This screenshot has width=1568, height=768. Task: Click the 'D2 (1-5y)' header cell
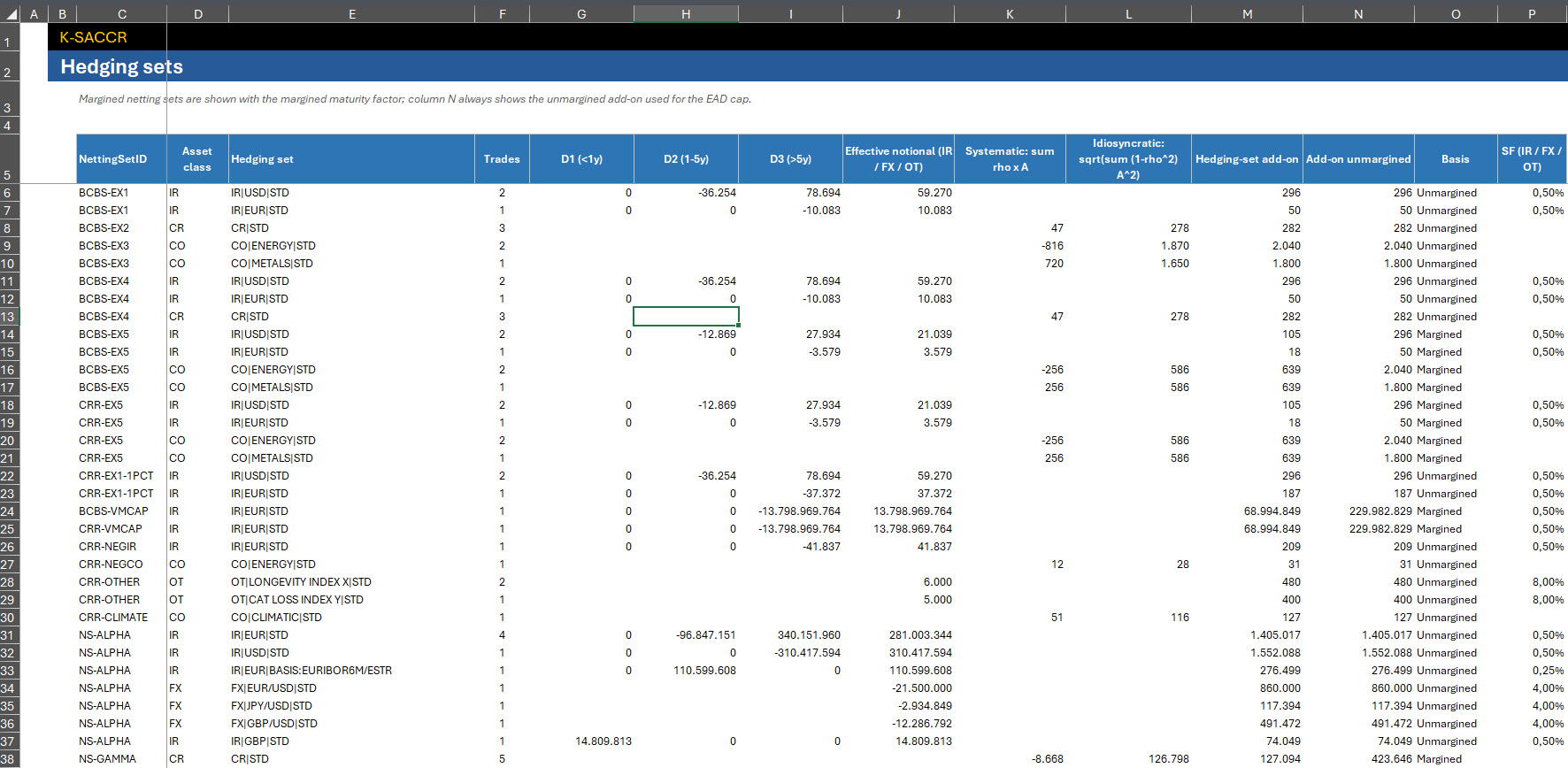(686, 159)
